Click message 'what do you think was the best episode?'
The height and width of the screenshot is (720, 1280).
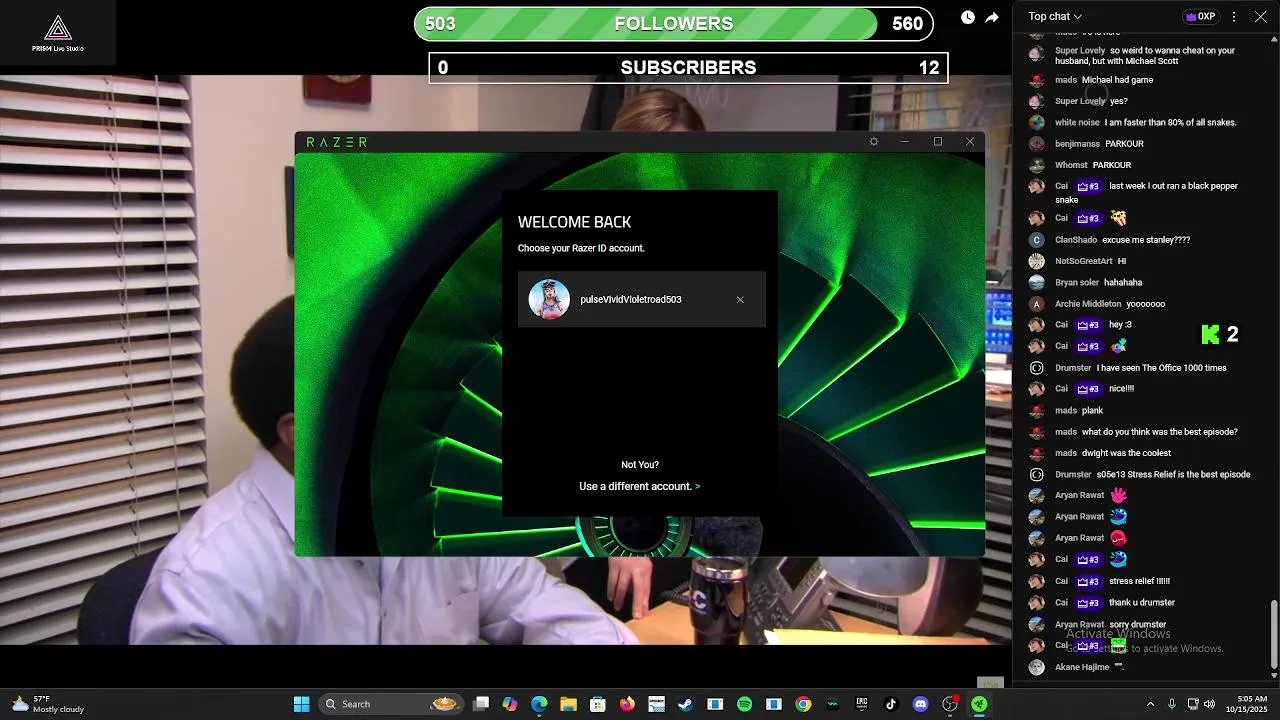[1160, 432]
